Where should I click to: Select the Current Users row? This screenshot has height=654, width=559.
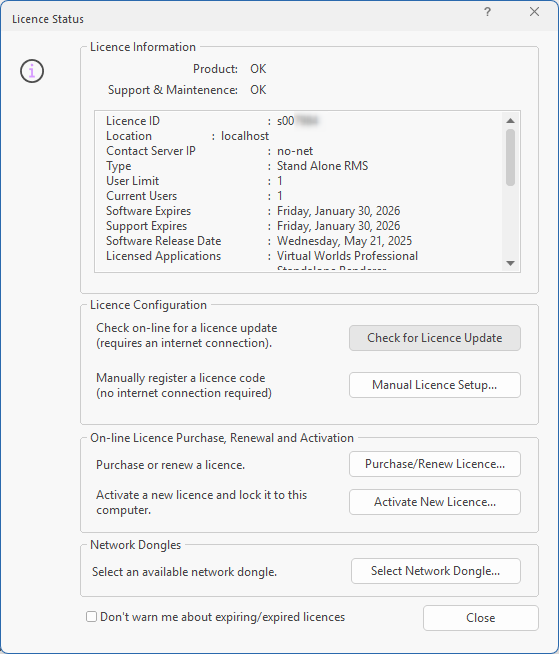click(x=194, y=196)
